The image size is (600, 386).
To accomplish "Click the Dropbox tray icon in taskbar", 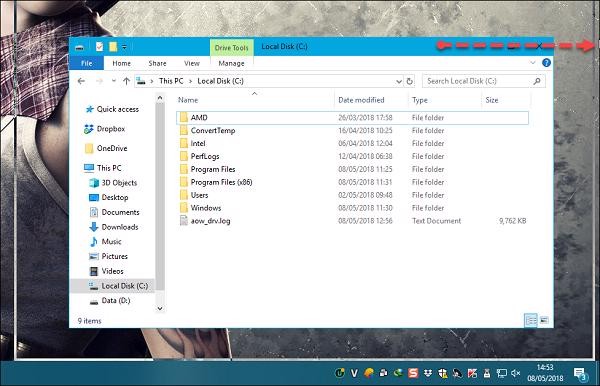I will tap(428, 373).
